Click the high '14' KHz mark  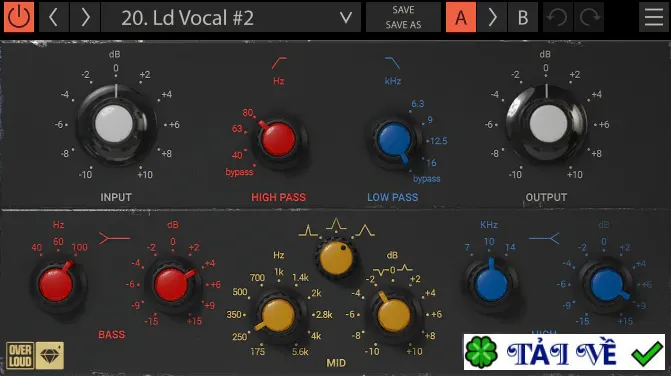point(510,247)
